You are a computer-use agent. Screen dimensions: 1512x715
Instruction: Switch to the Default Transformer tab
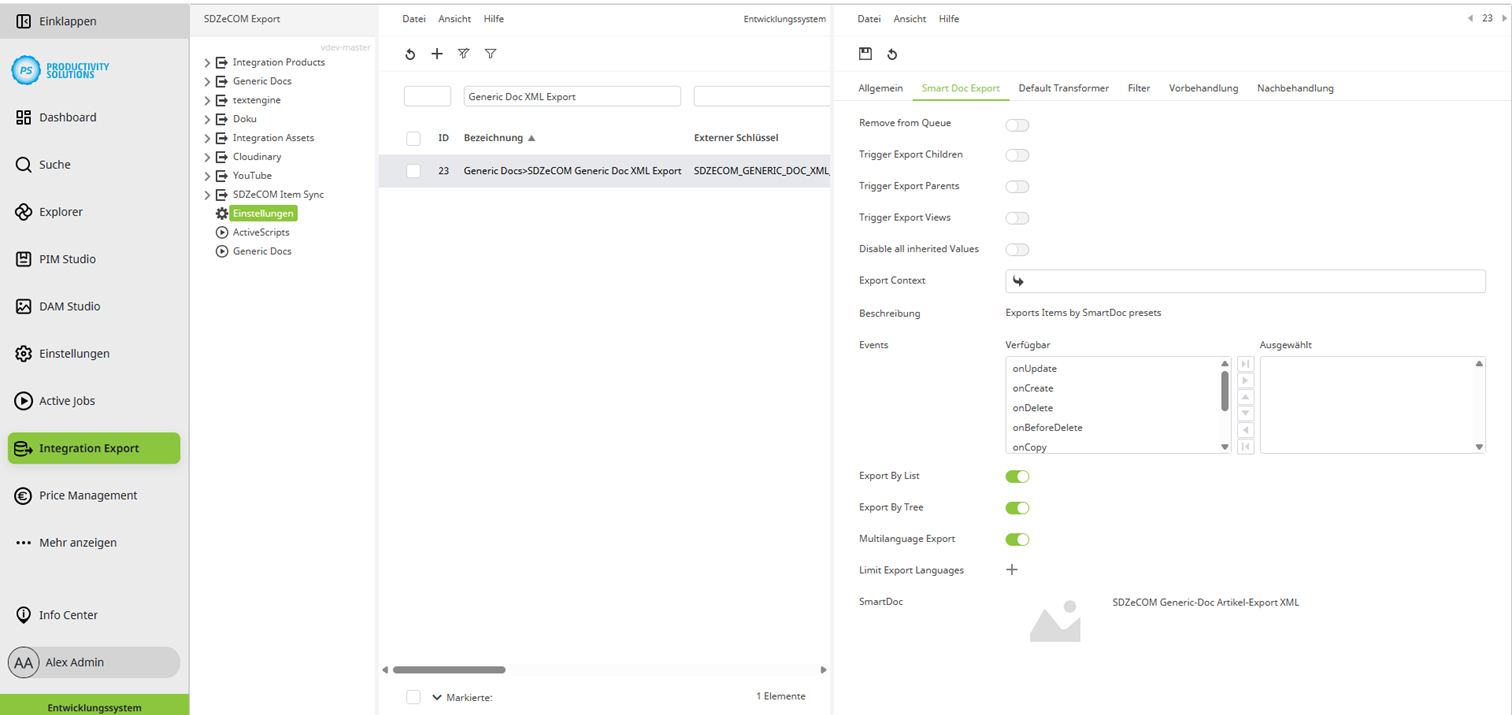[x=1063, y=88]
